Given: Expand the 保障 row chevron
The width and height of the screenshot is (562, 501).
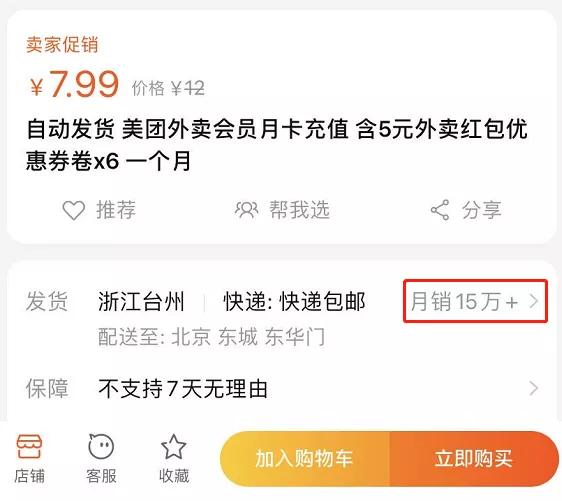Looking at the screenshot, I should 534,388.
